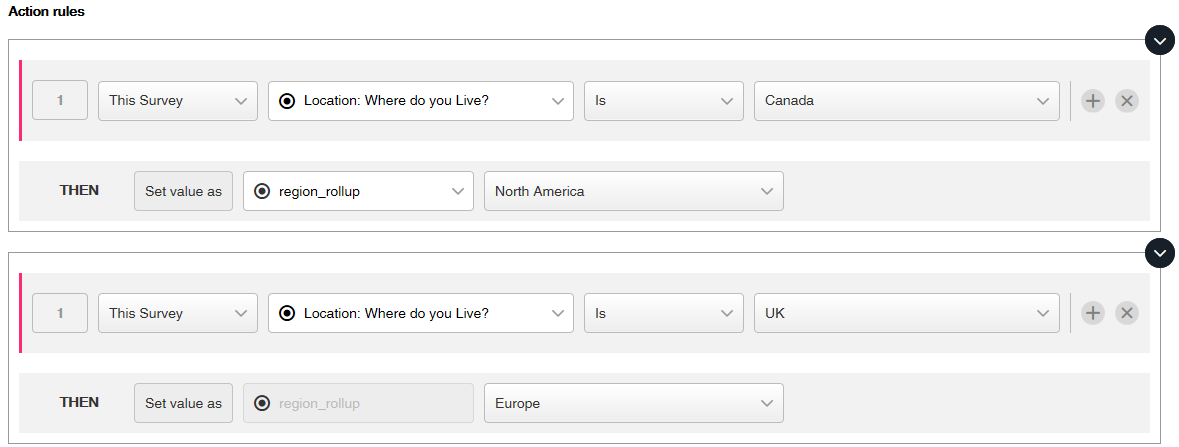Change the Is operator in the UK rule
Image resolution: width=1179 pixels, height=447 pixels.
tap(664, 313)
